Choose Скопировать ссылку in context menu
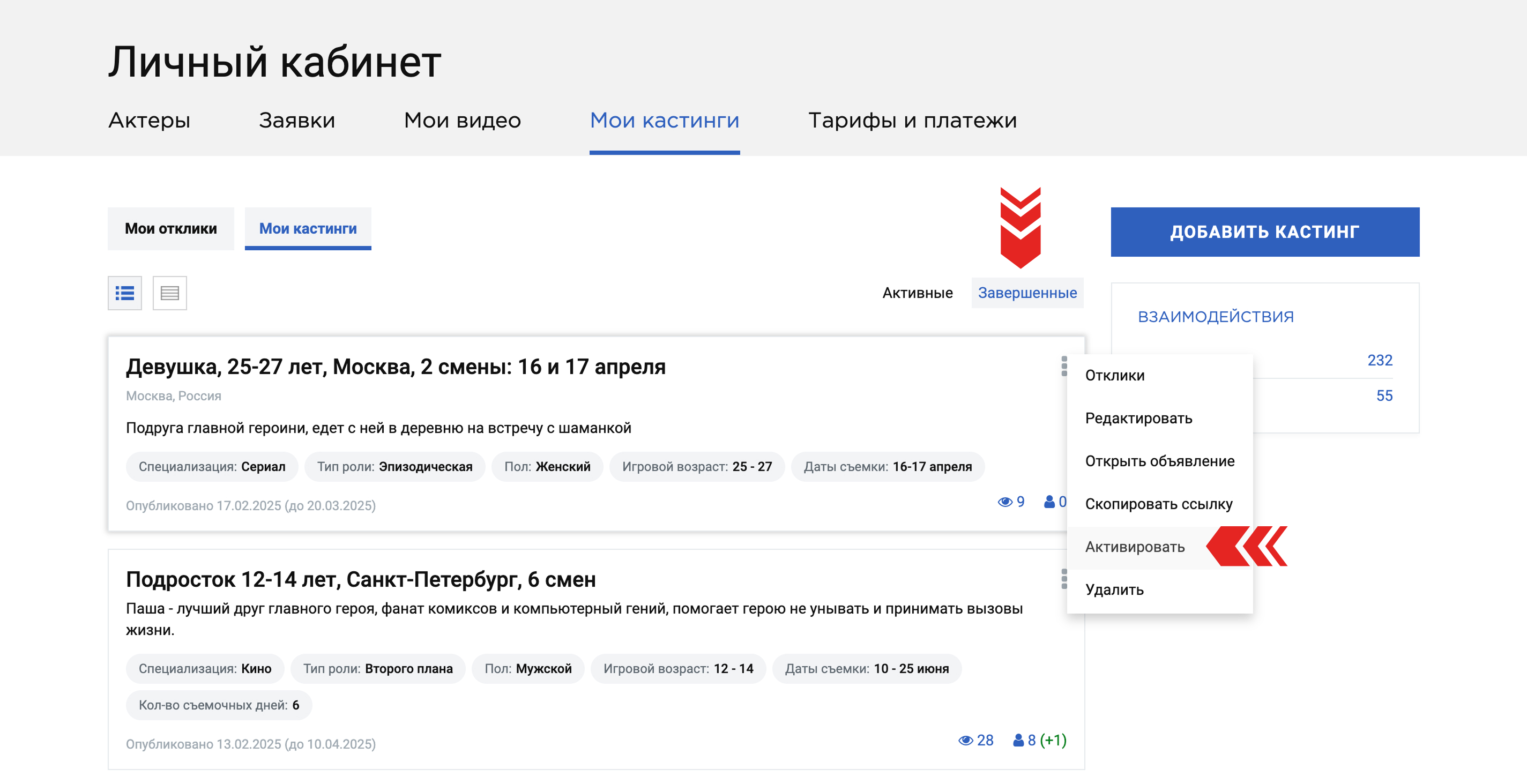 point(1159,504)
